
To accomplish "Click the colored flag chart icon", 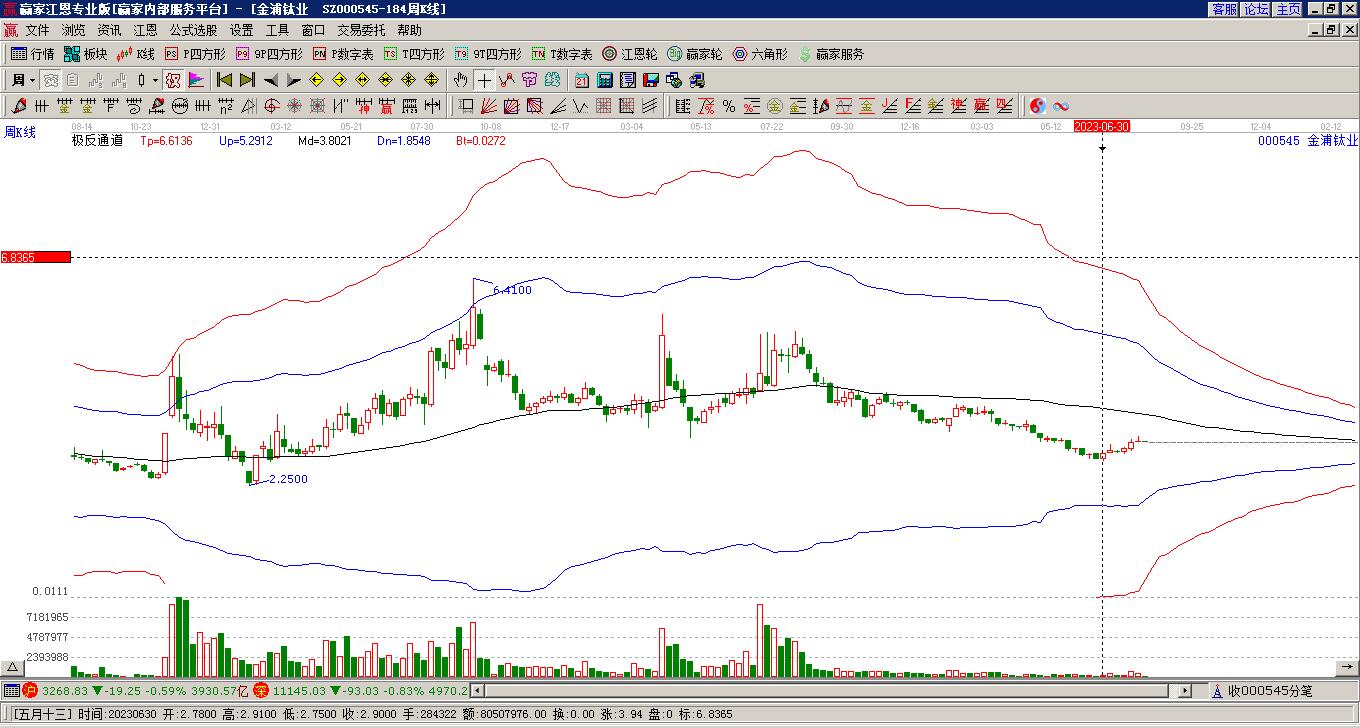I will click(195, 80).
